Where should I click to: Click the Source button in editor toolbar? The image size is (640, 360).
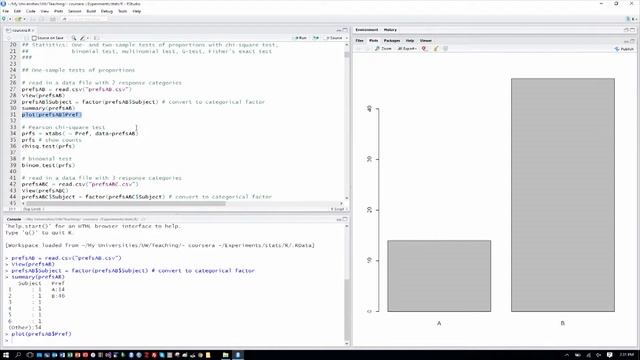pos(334,38)
